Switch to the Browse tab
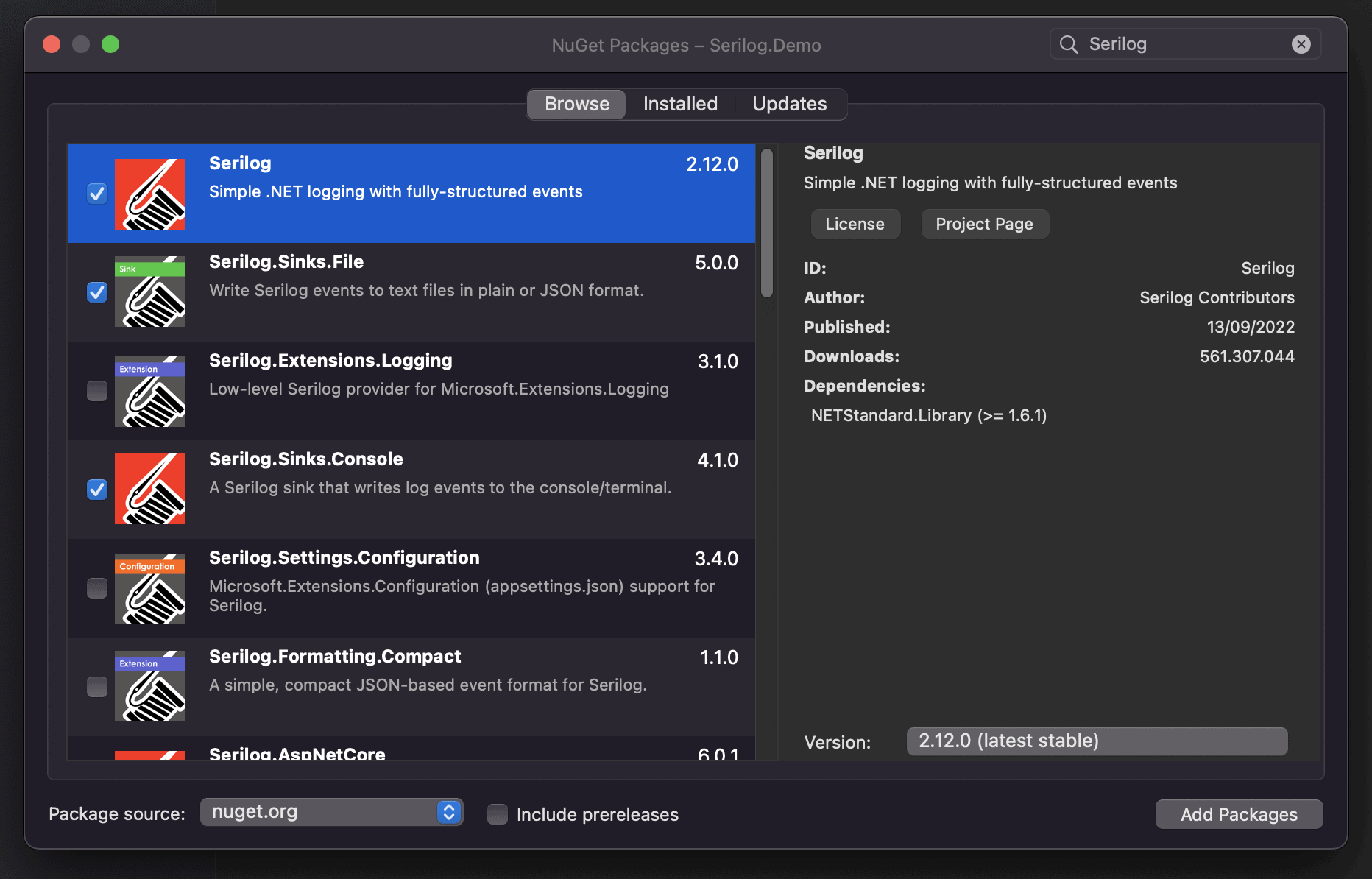1372x879 pixels. 577,104
